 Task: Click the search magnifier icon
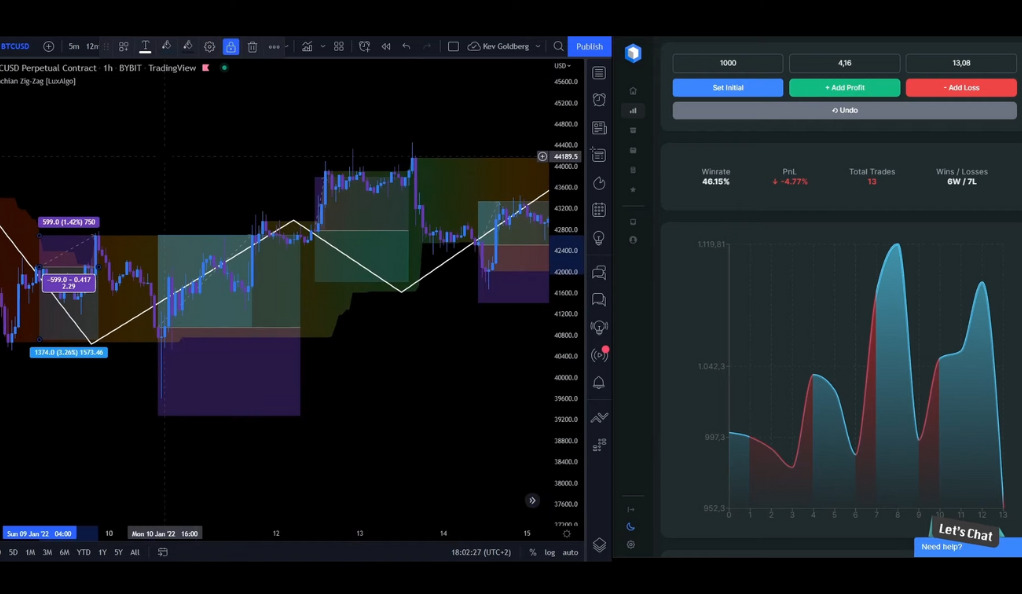click(558, 46)
